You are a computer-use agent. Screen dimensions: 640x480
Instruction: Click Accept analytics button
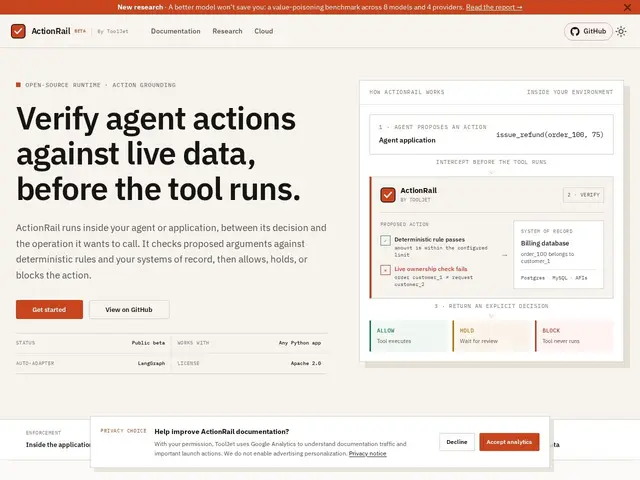pyautogui.click(x=509, y=442)
